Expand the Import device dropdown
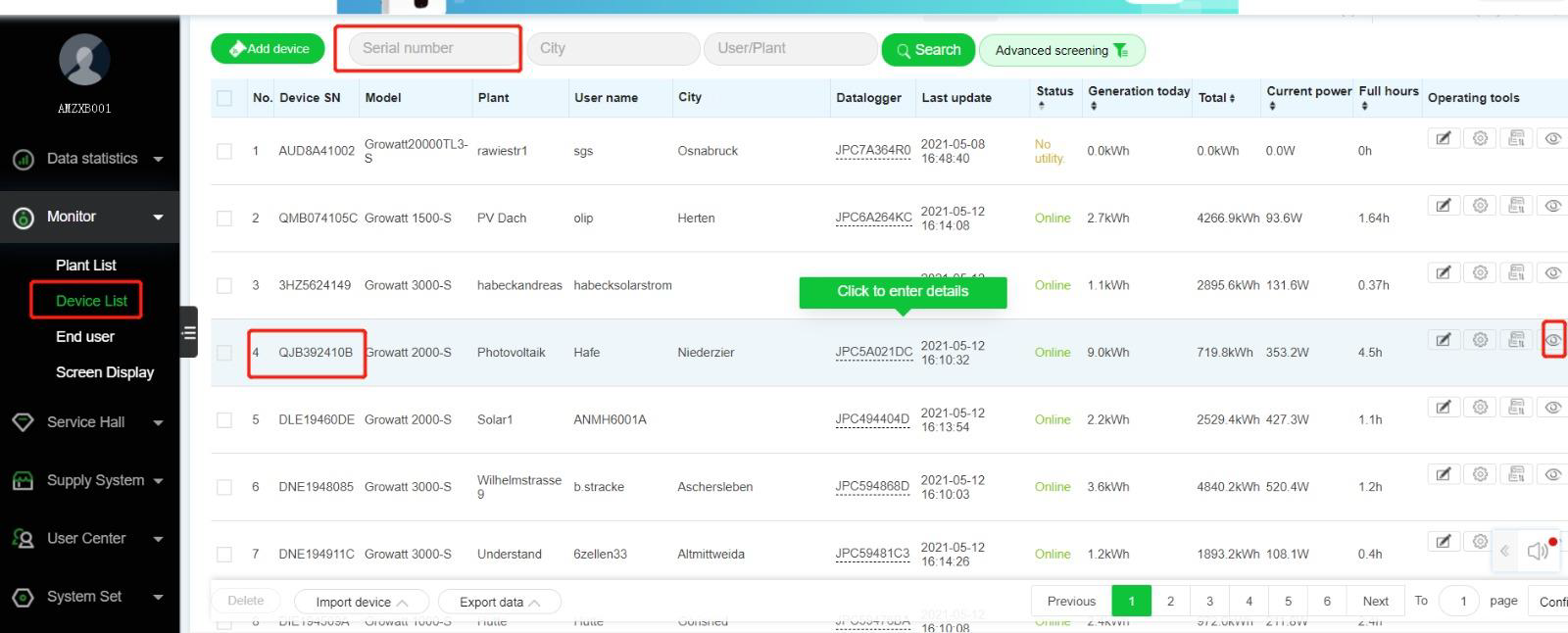 pos(362,602)
